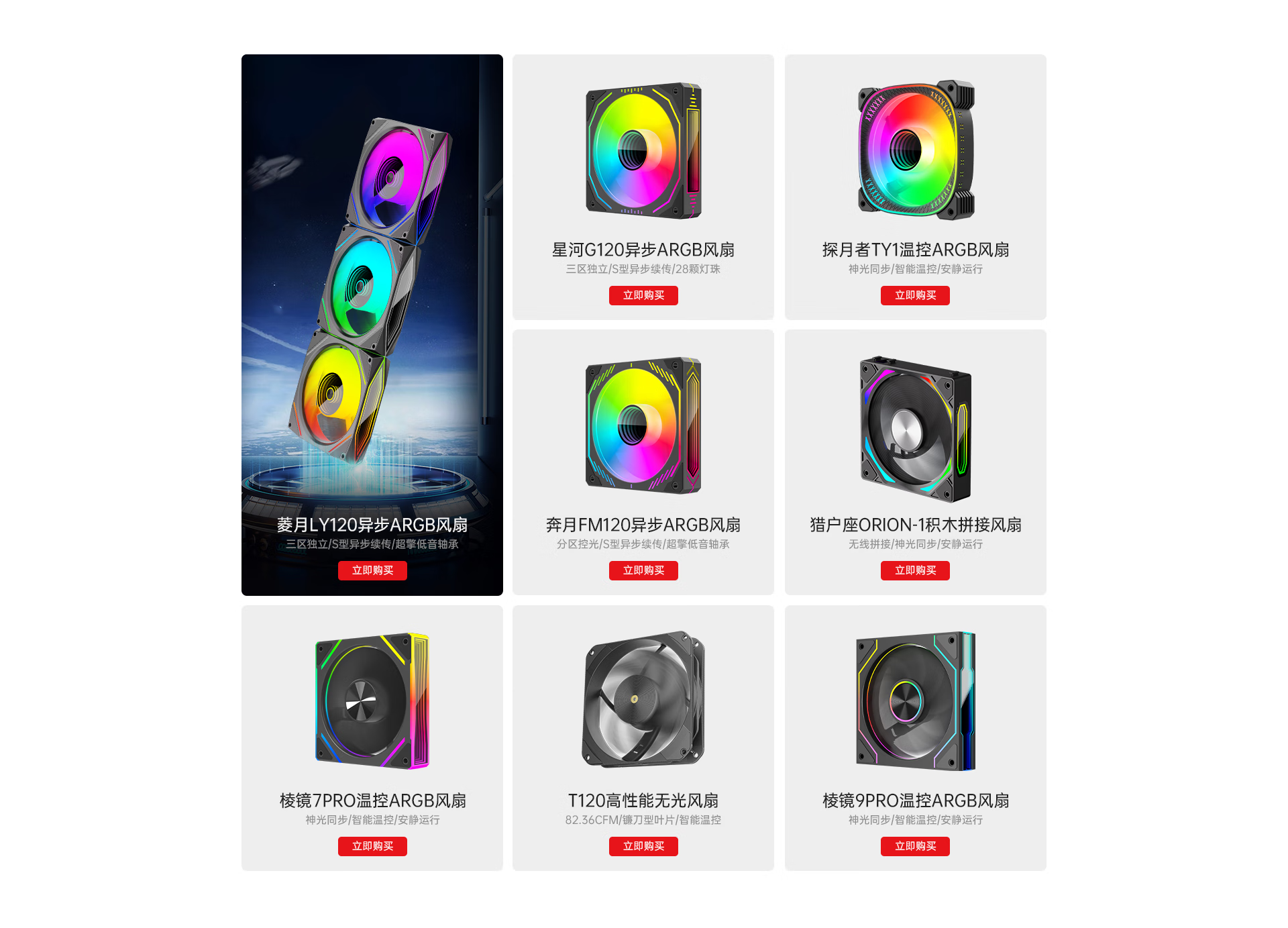The width and height of the screenshot is (1288, 928).
Task: Click the 菱月LY120异步ARGB风扇 title text
Action: (x=372, y=525)
